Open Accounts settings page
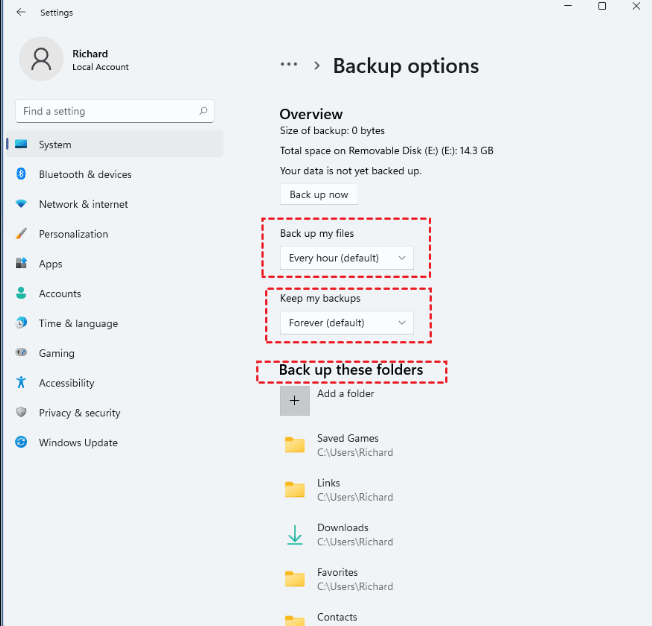 [x=115, y=294]
